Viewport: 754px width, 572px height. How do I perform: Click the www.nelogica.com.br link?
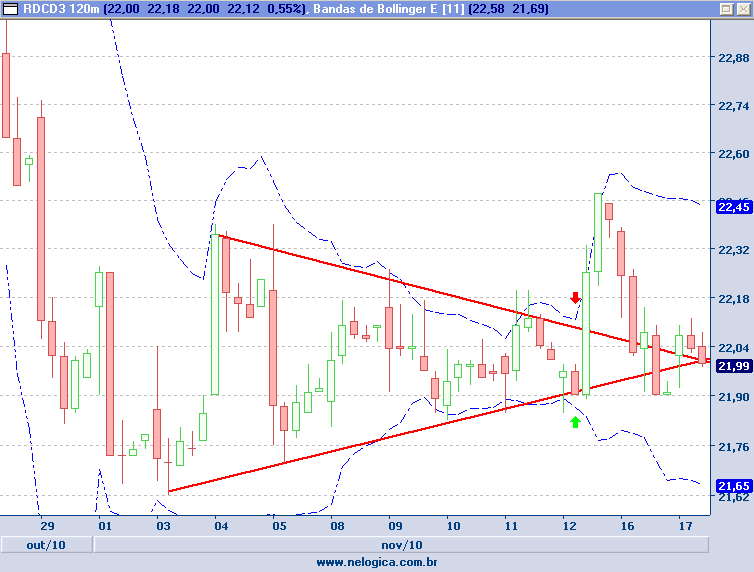coord(377,562)
